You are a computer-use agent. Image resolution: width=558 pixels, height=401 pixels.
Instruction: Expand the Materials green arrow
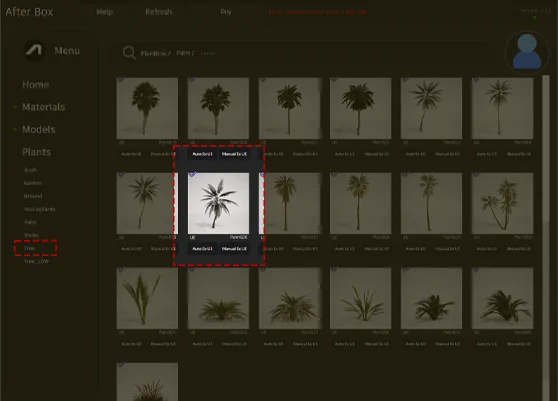(15, 107)
